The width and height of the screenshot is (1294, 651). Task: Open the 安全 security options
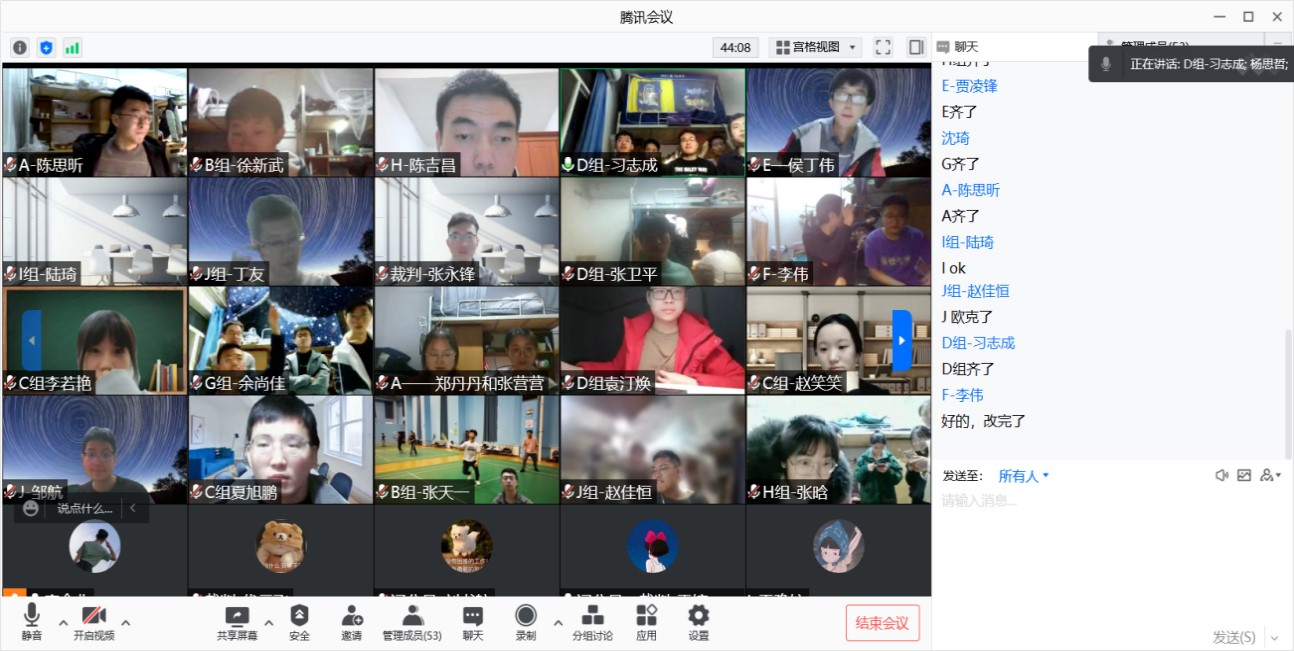click(x=299, y=622)
